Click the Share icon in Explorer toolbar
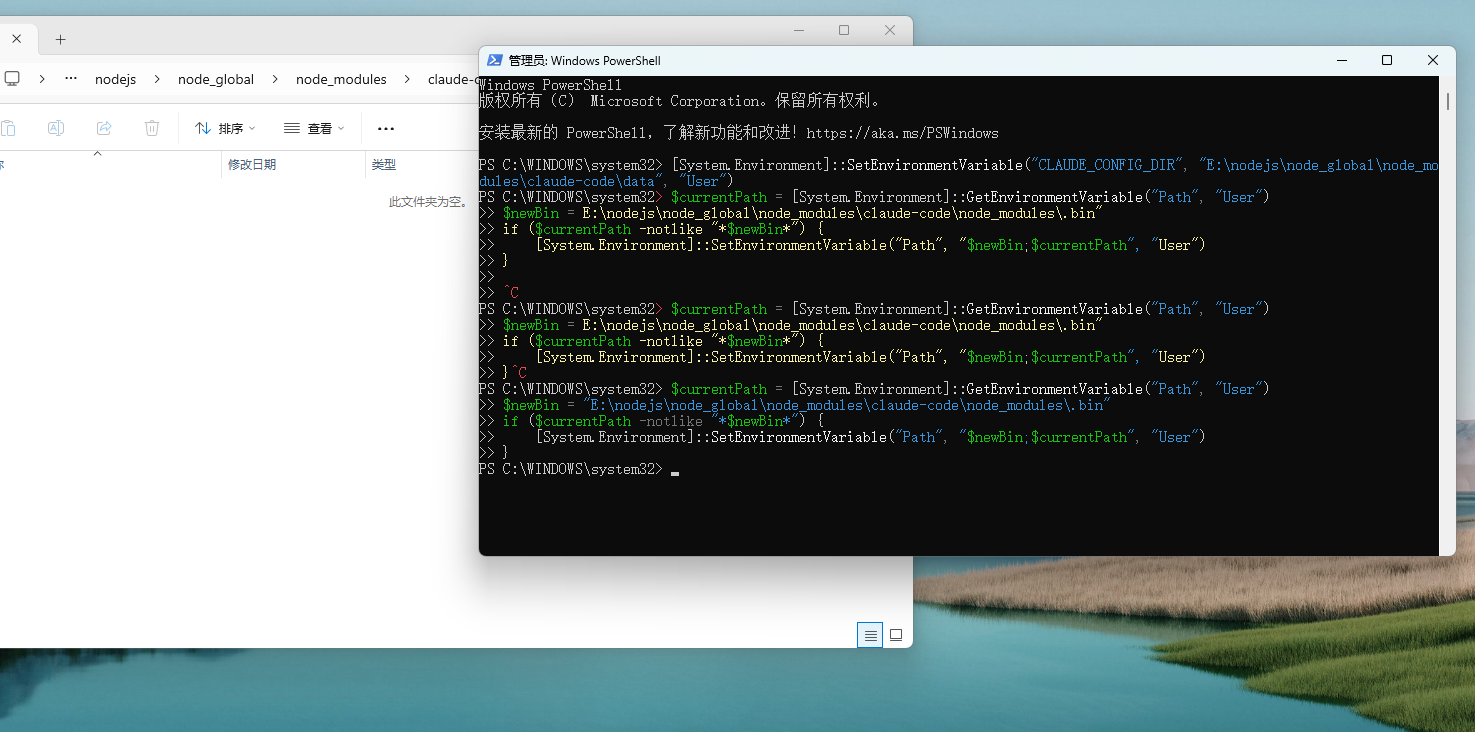 [x=104, y=128]
